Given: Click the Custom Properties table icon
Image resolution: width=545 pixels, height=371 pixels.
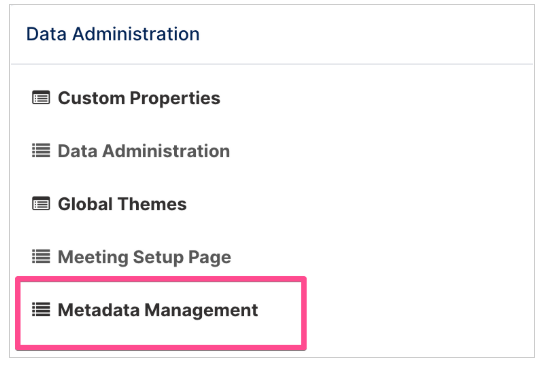Looking at the screenshot, I should pyautogui.click(x=41, y=98).
